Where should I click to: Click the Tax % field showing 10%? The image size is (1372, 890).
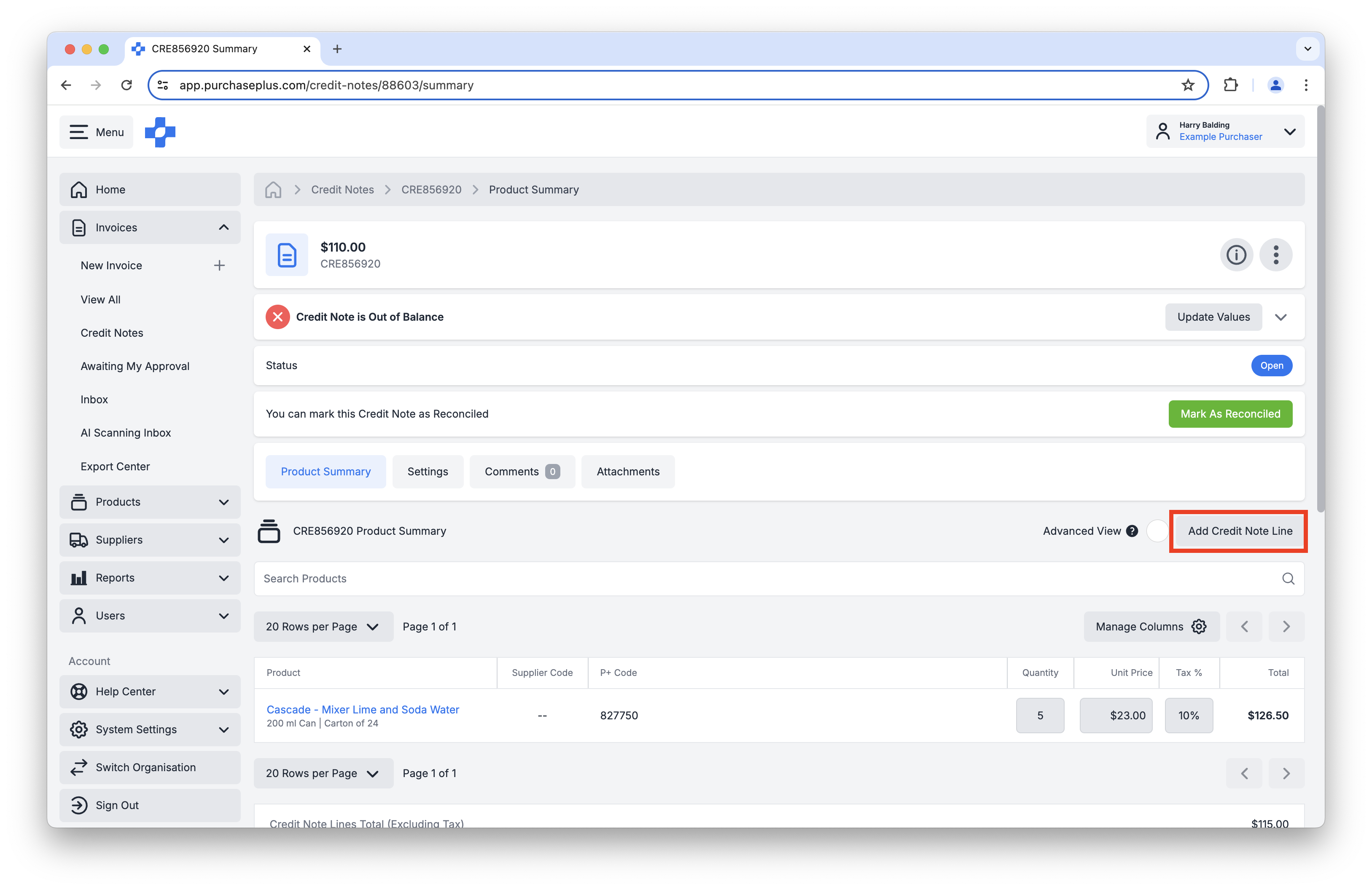click(x=1188, y=716)
